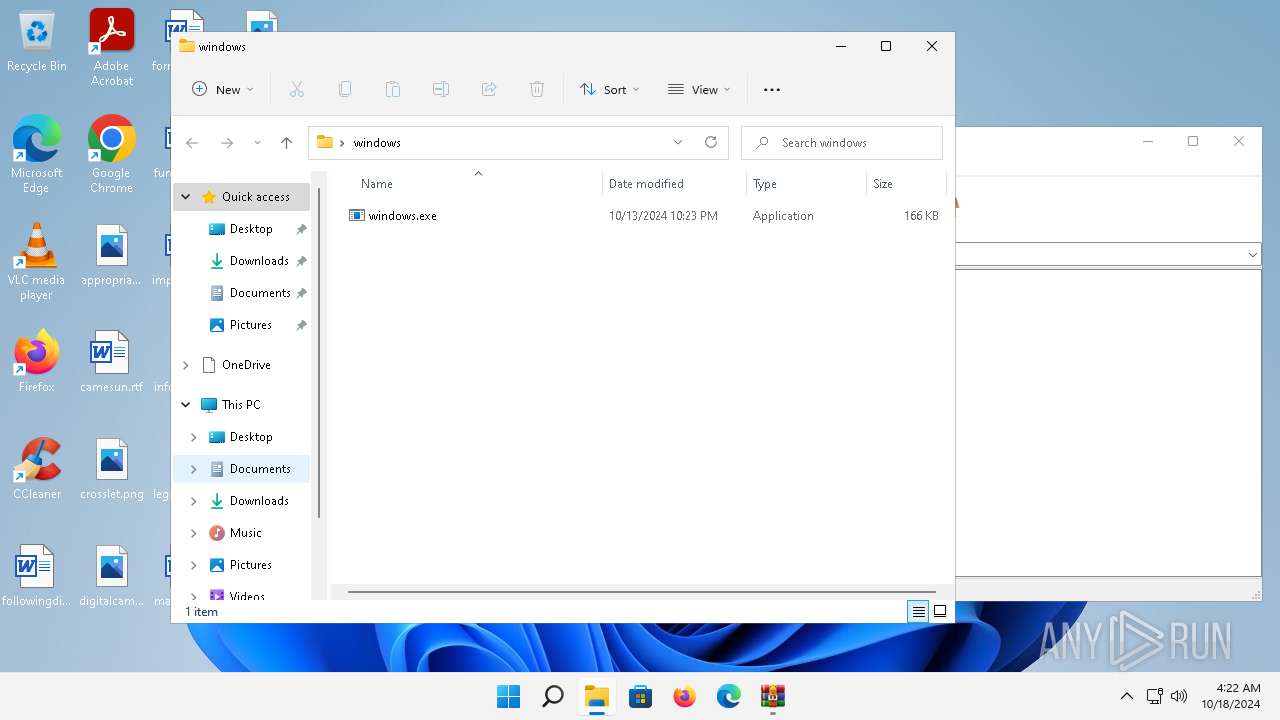Select the windows.exe file icon
Screen dimensions: 1280x720
[357, 215]
